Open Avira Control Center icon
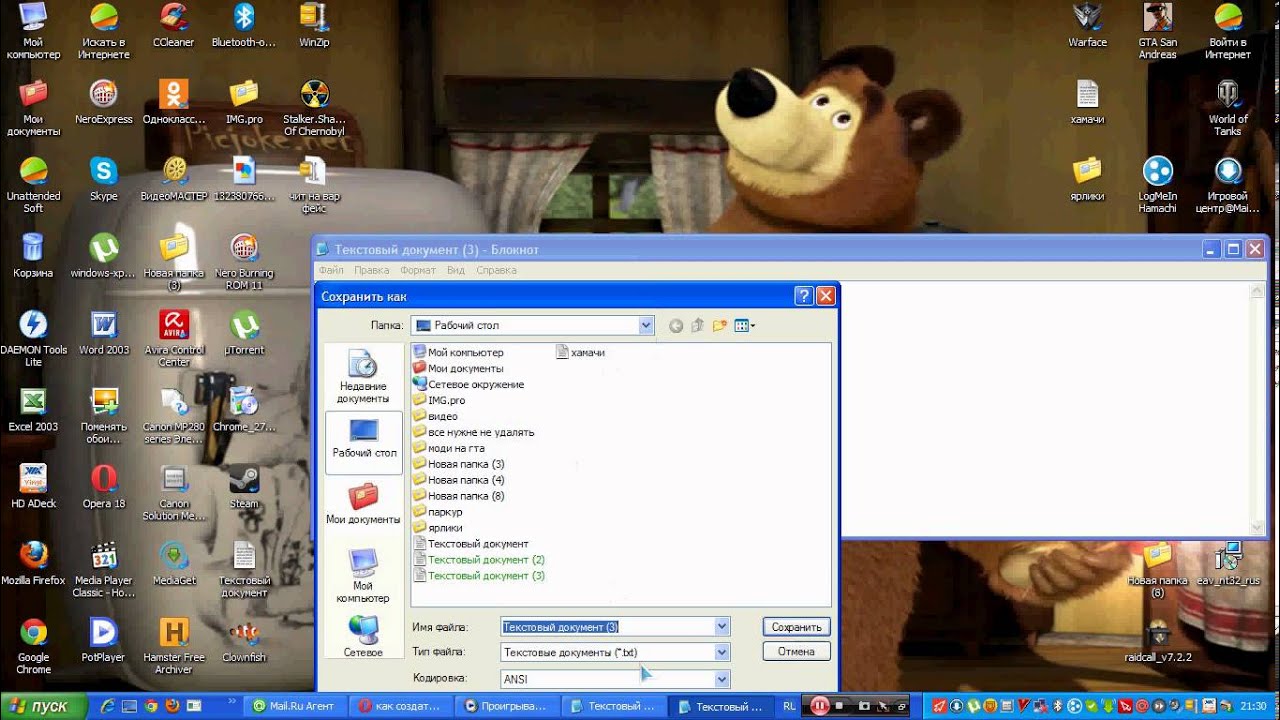This screenshot has width=1280, height=720. tap(174, 338)
